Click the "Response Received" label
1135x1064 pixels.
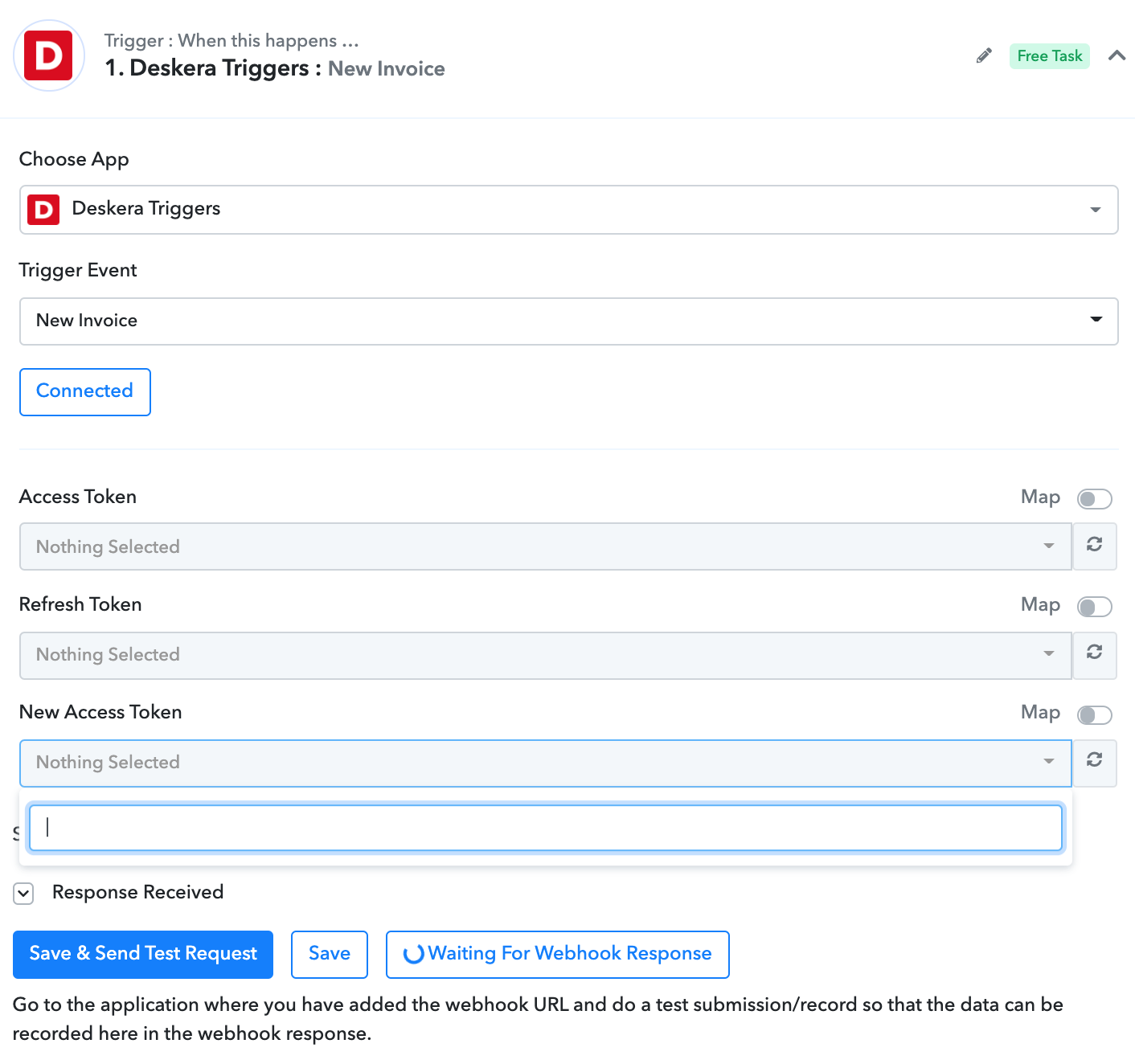coord(137,893)
